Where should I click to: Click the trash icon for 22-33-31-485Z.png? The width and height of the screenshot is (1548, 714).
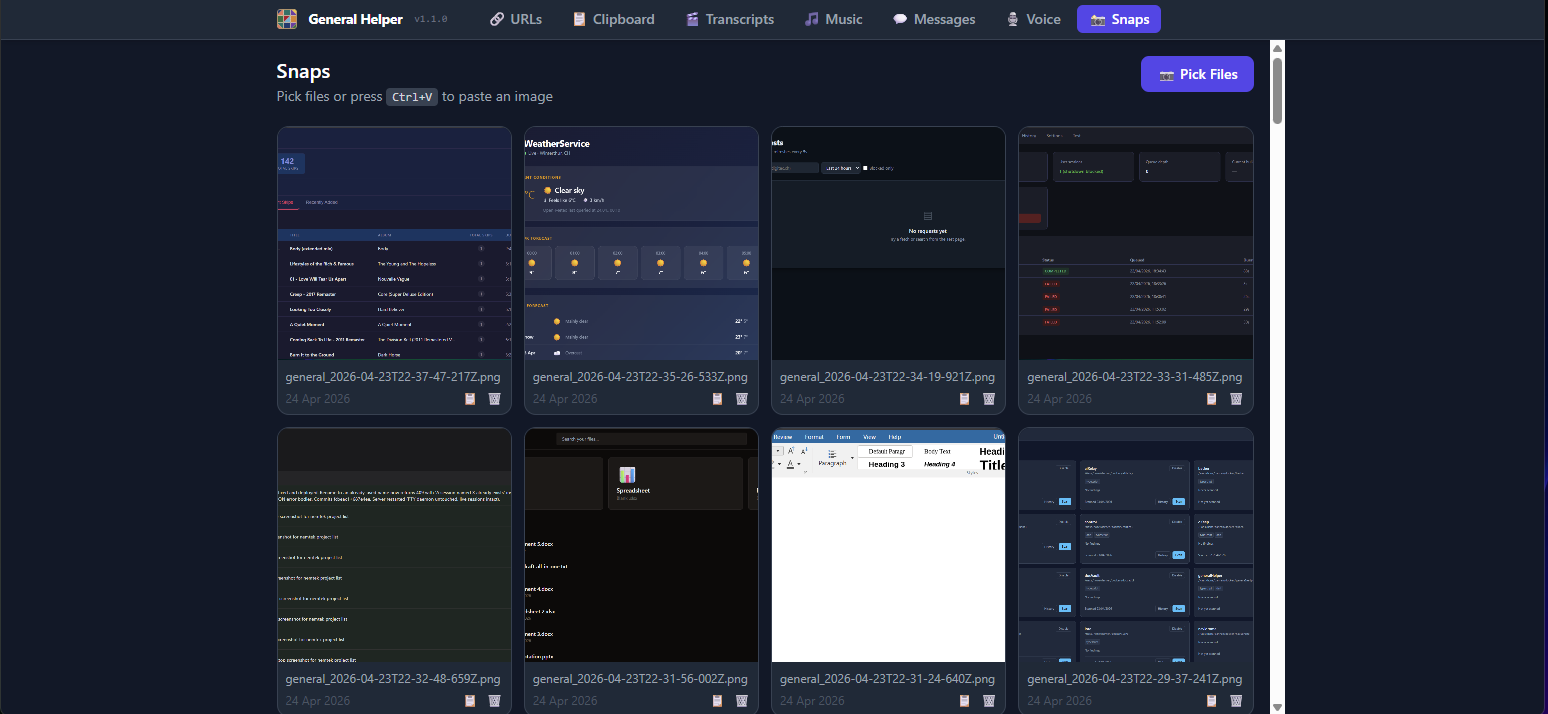1236,399
